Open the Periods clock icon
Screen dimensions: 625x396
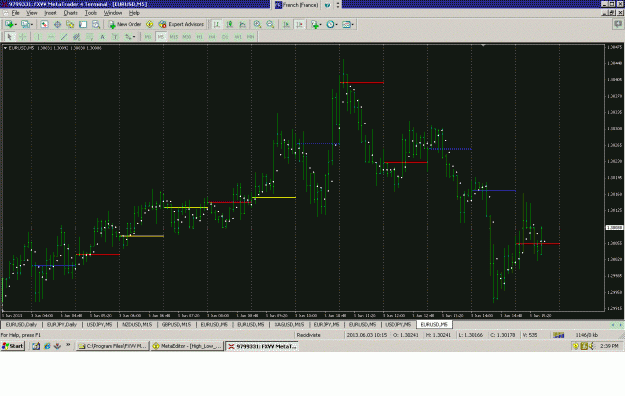(x=330, y=24)
